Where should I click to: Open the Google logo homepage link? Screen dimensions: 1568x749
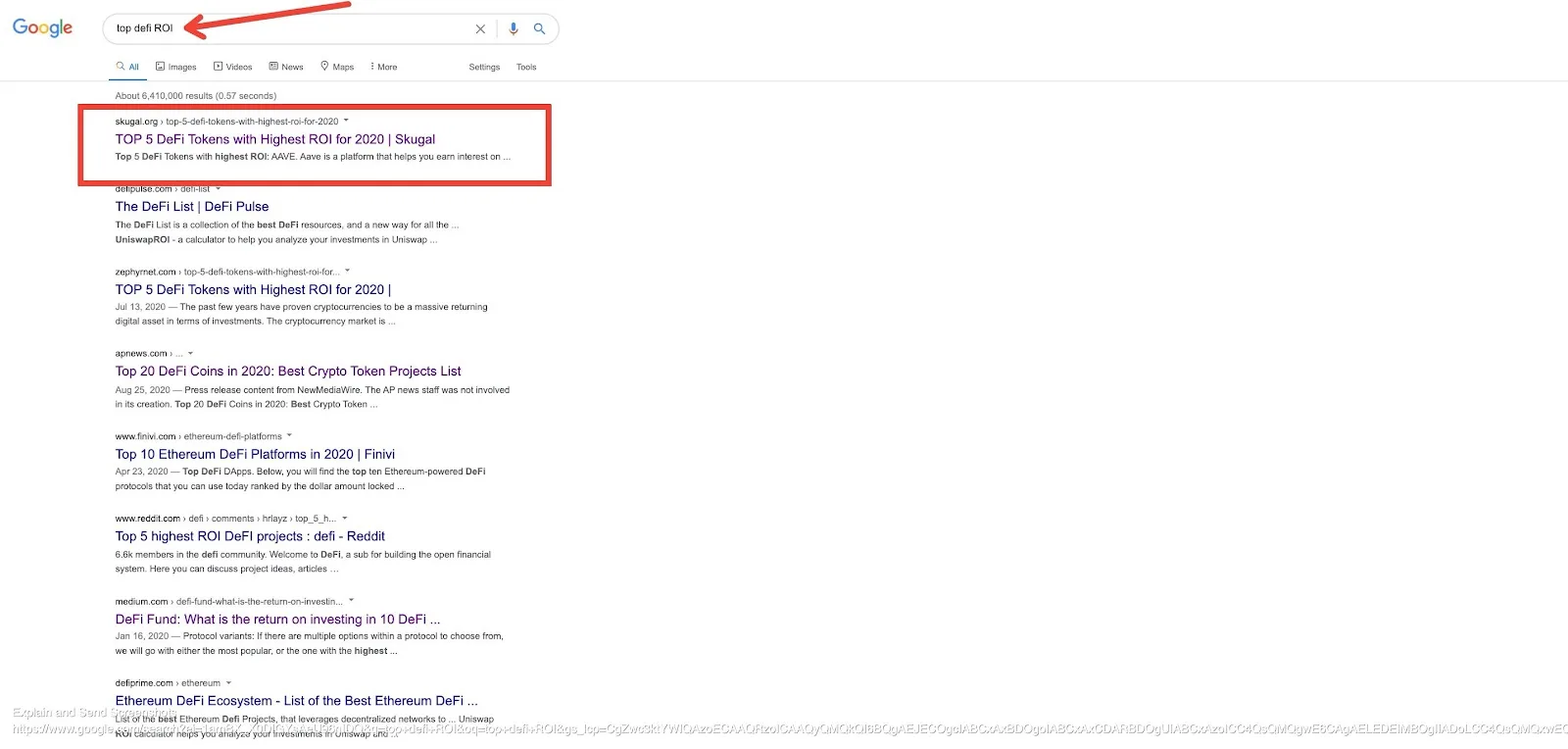click(x=42, y=27)
